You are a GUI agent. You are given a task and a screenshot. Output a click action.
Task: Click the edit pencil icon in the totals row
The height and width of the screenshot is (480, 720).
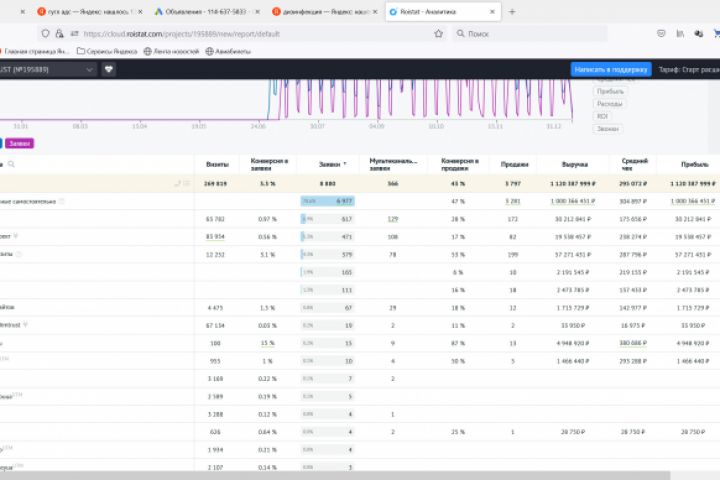[x=178, y=184]
